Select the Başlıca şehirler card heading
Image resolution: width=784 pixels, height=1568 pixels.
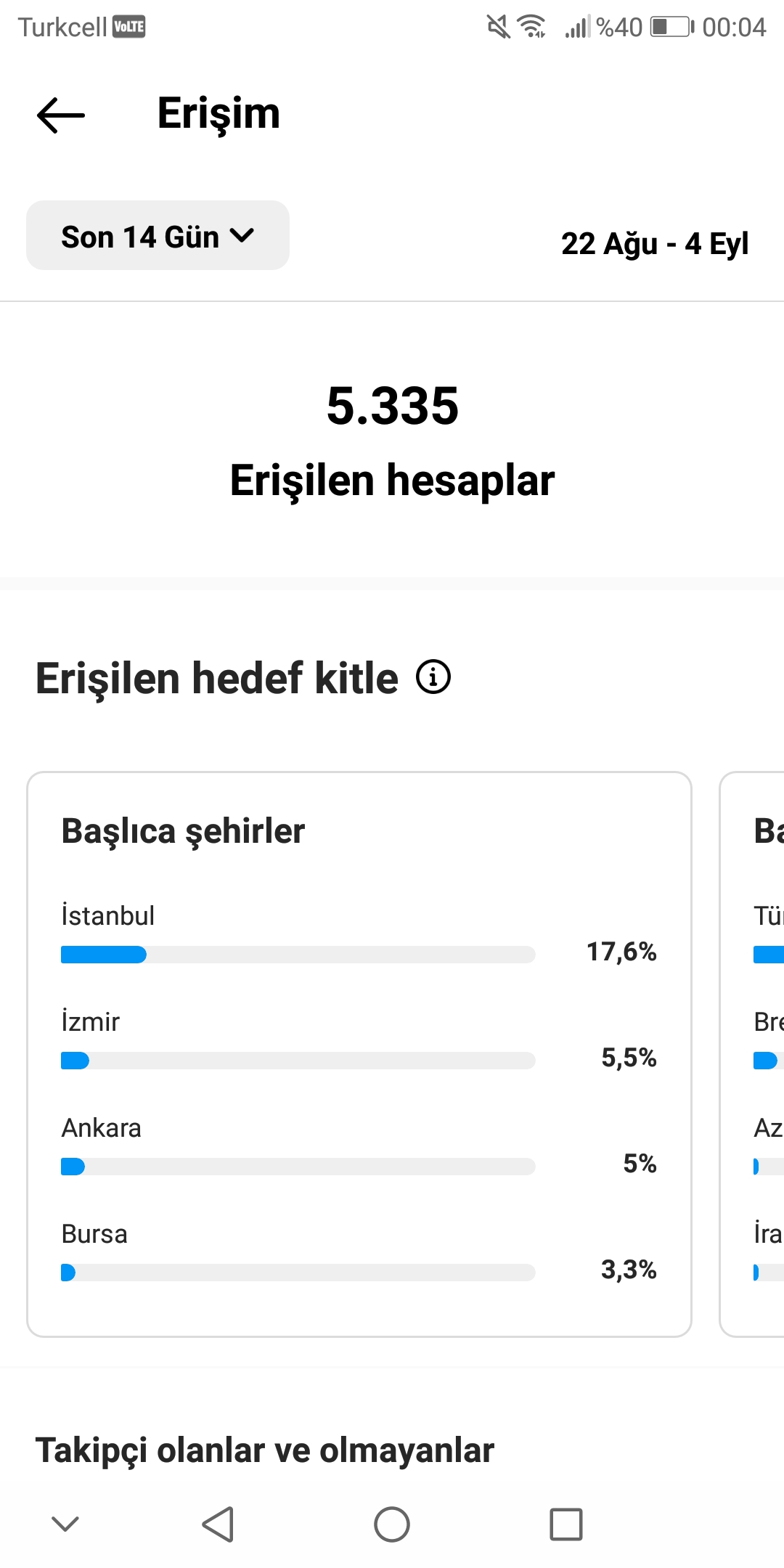point(183,831)
